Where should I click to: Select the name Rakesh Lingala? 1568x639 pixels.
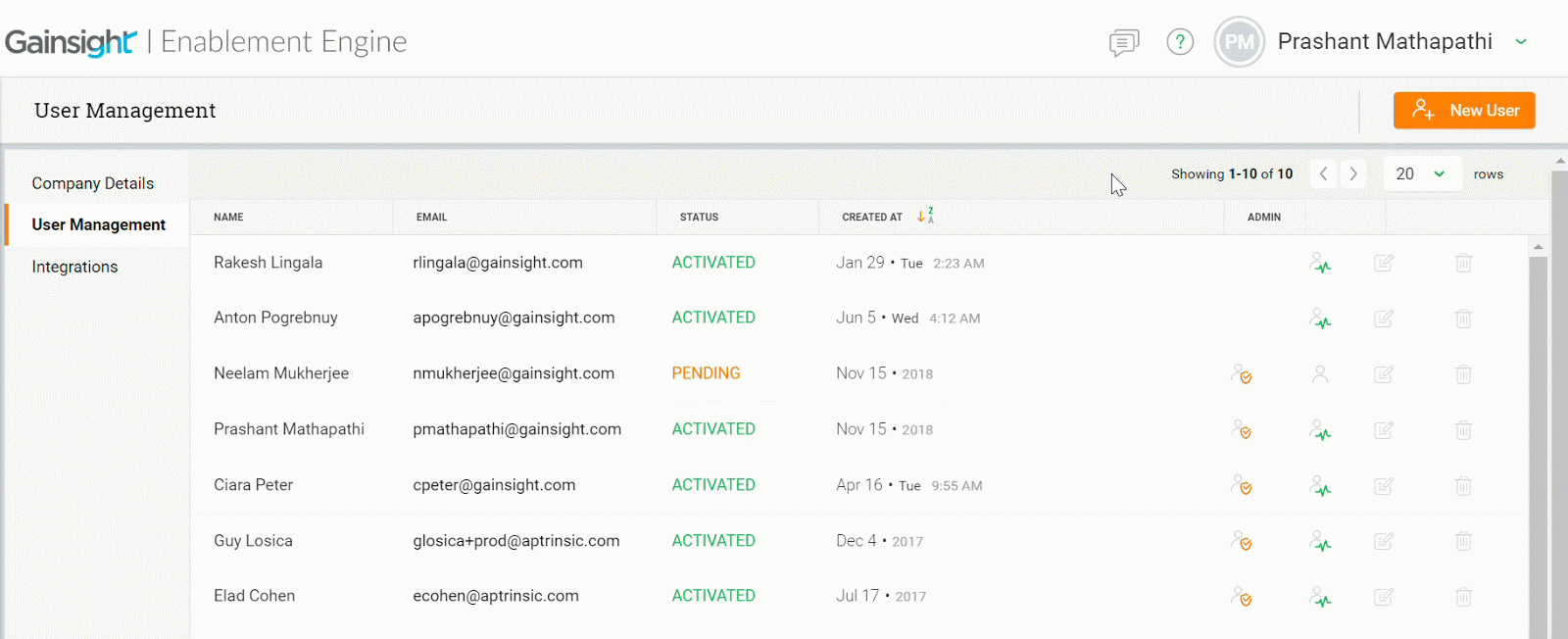[x=269, y=263]
